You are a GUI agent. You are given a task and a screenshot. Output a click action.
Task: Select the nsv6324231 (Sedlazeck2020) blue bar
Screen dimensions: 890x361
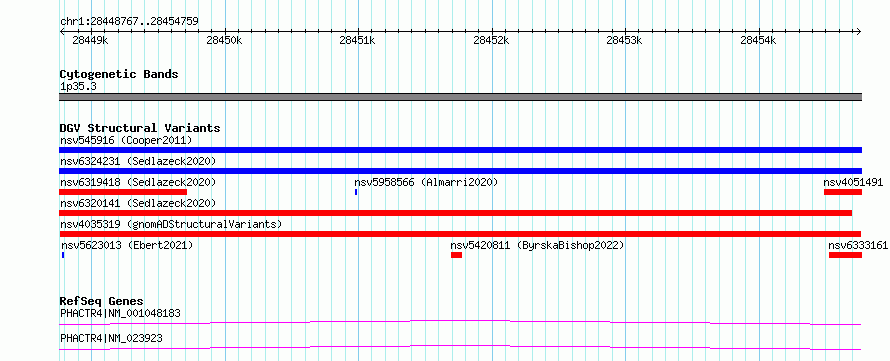[x=460, y=171]
